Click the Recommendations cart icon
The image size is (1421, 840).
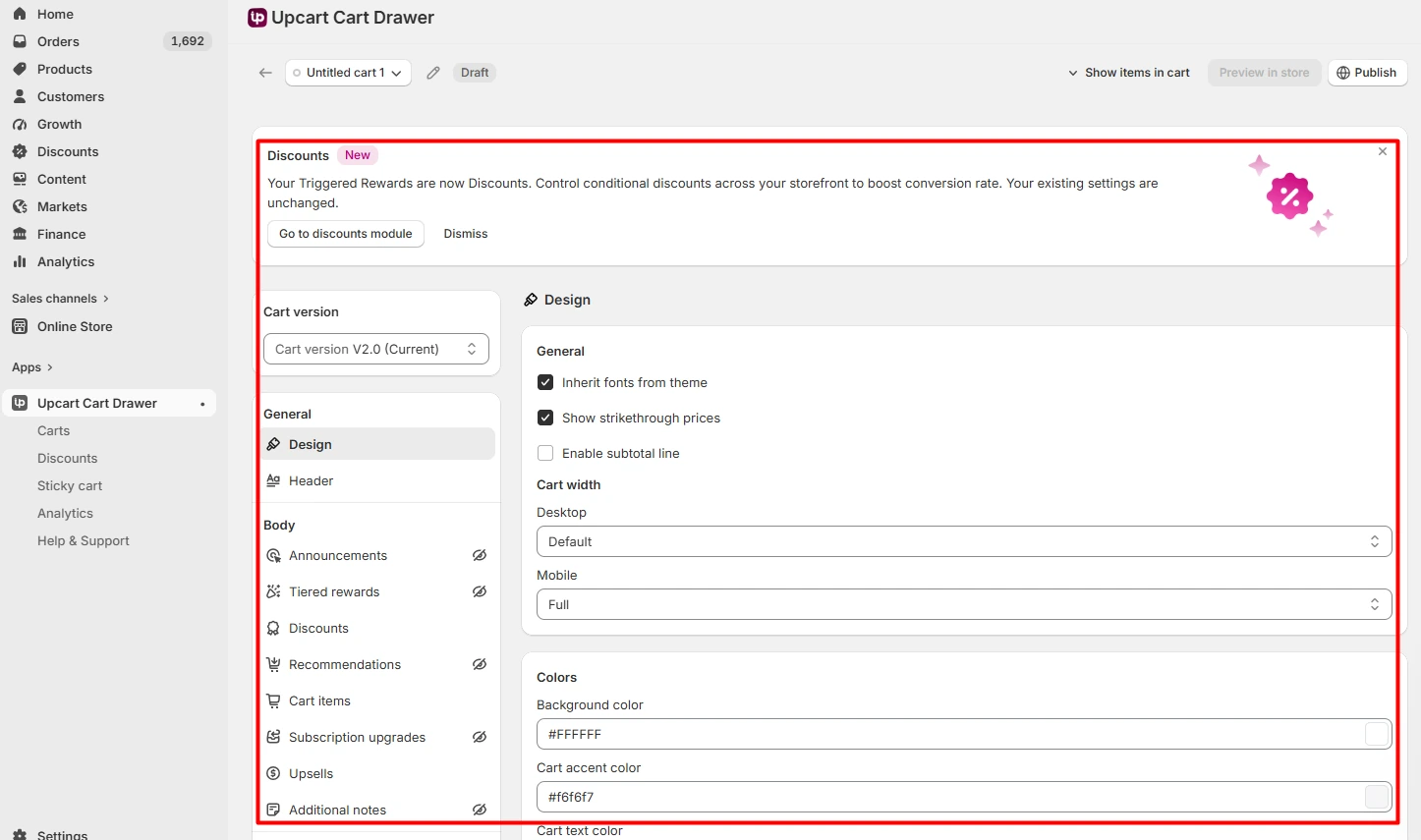click(274, 664)
